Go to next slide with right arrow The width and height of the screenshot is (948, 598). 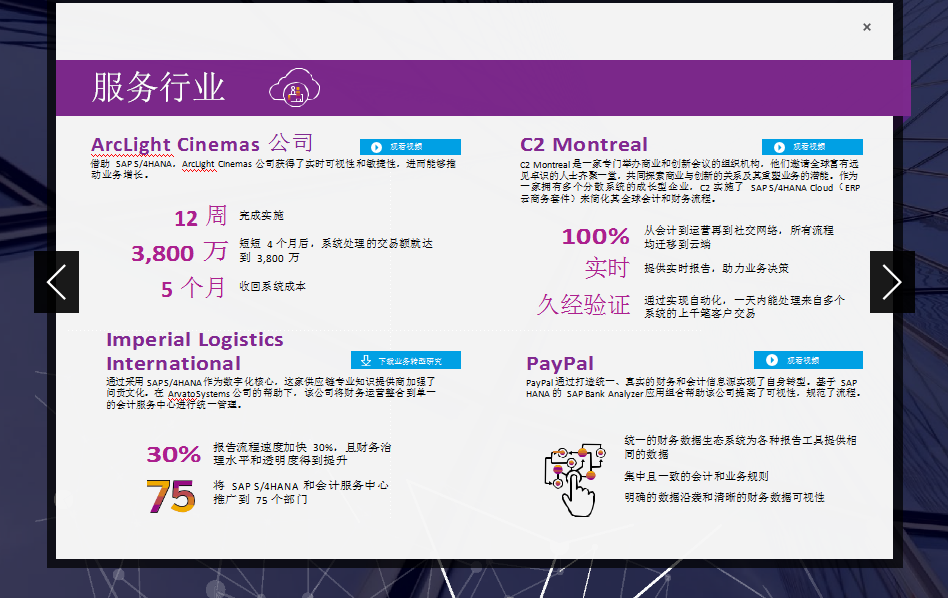tap(892, 282)
